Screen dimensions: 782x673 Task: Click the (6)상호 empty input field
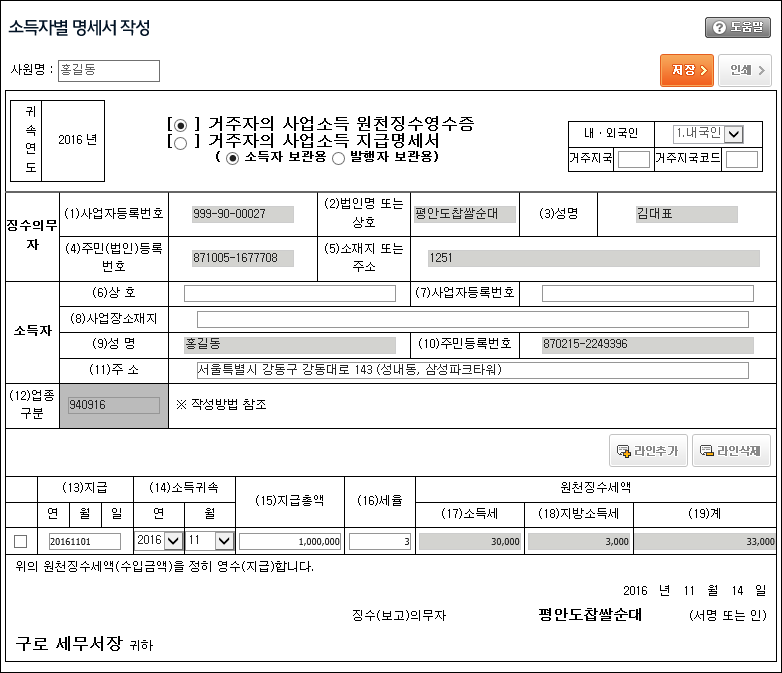290,293
